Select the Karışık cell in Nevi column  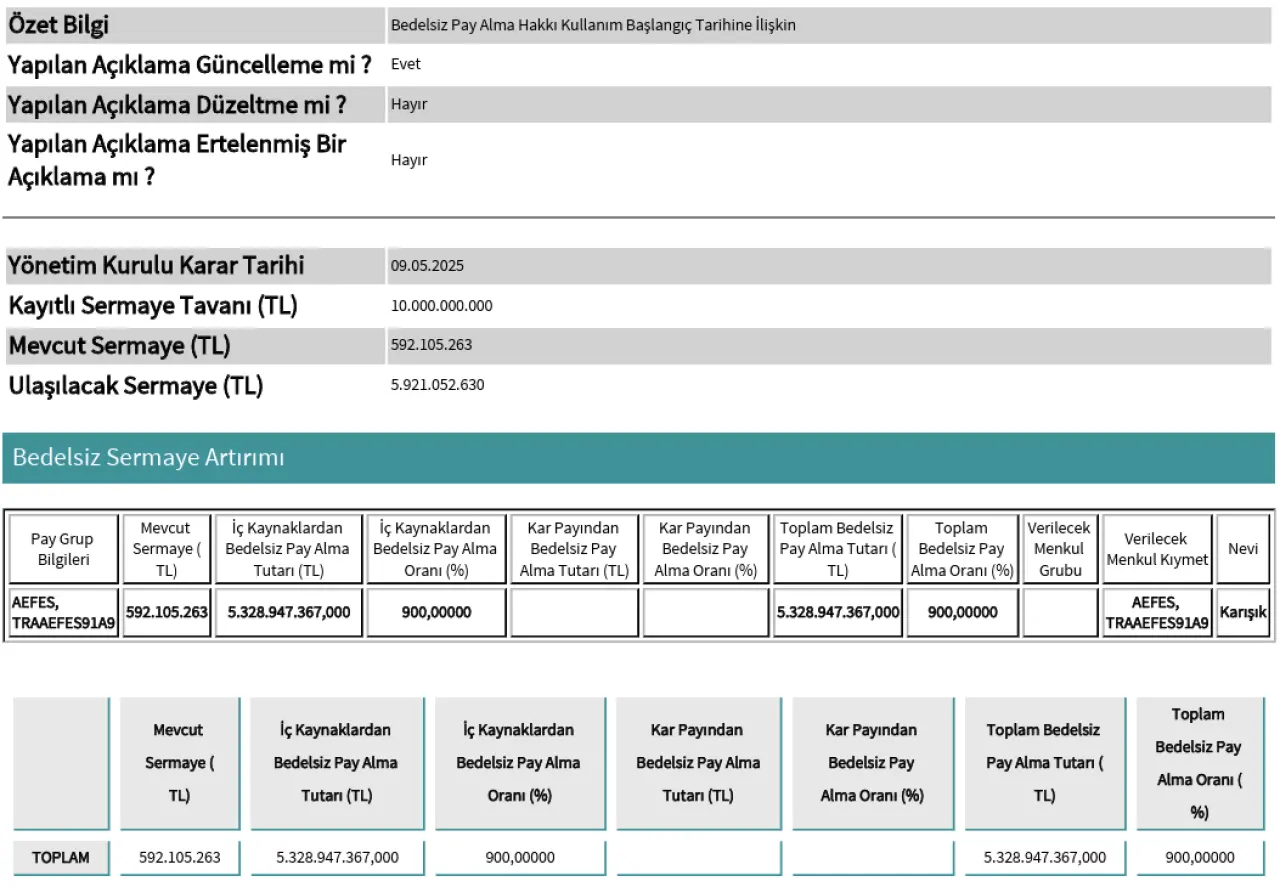tap(1243, 612)
